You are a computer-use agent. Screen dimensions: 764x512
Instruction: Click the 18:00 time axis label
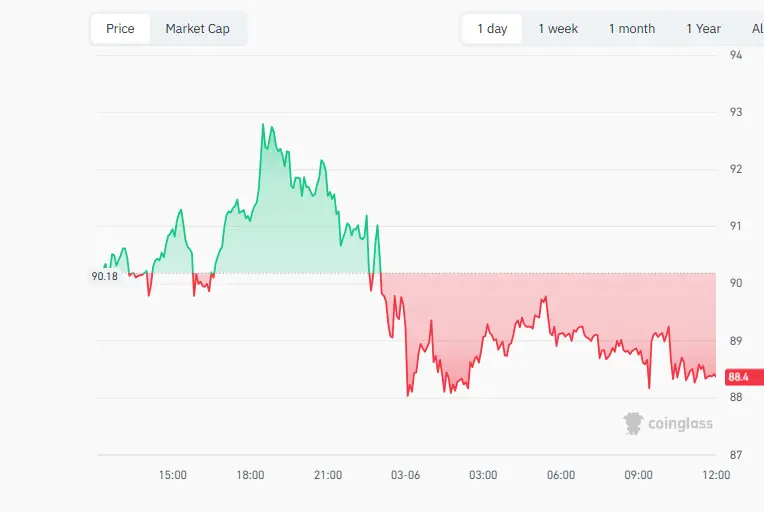pyautogui.click(x=250, y=476)
